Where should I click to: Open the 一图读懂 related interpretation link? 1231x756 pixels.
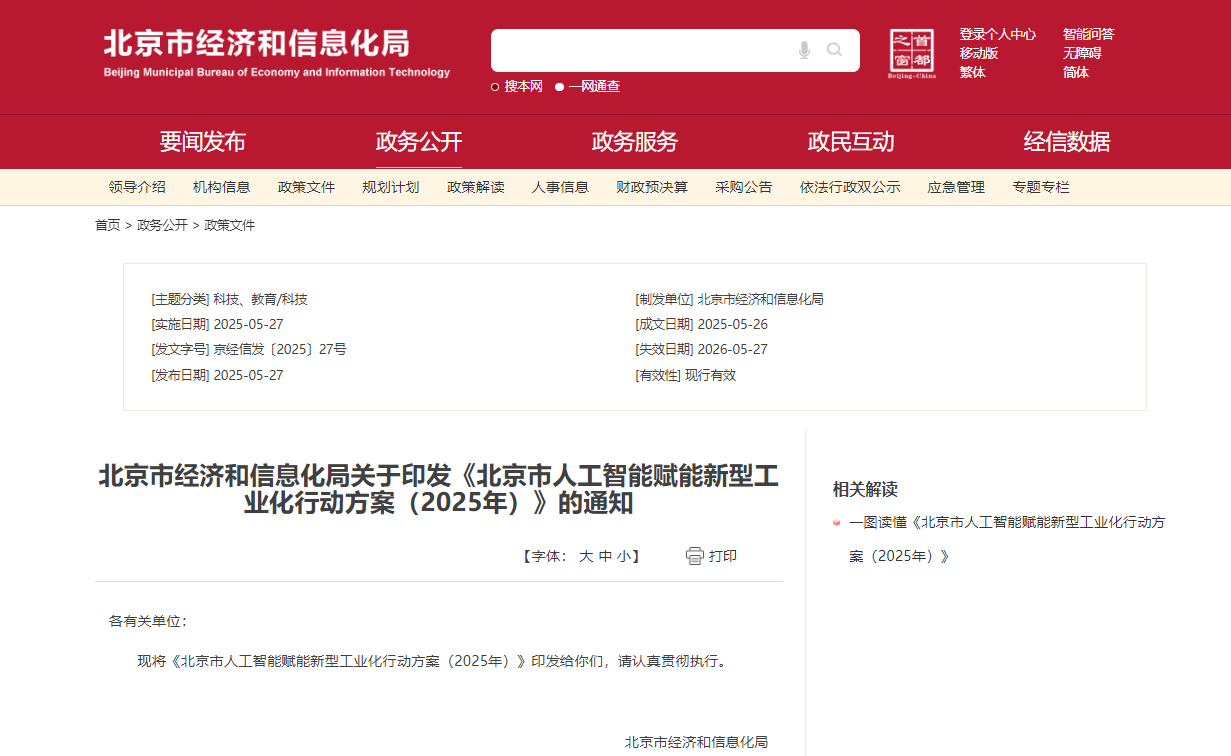point(1006,522)
